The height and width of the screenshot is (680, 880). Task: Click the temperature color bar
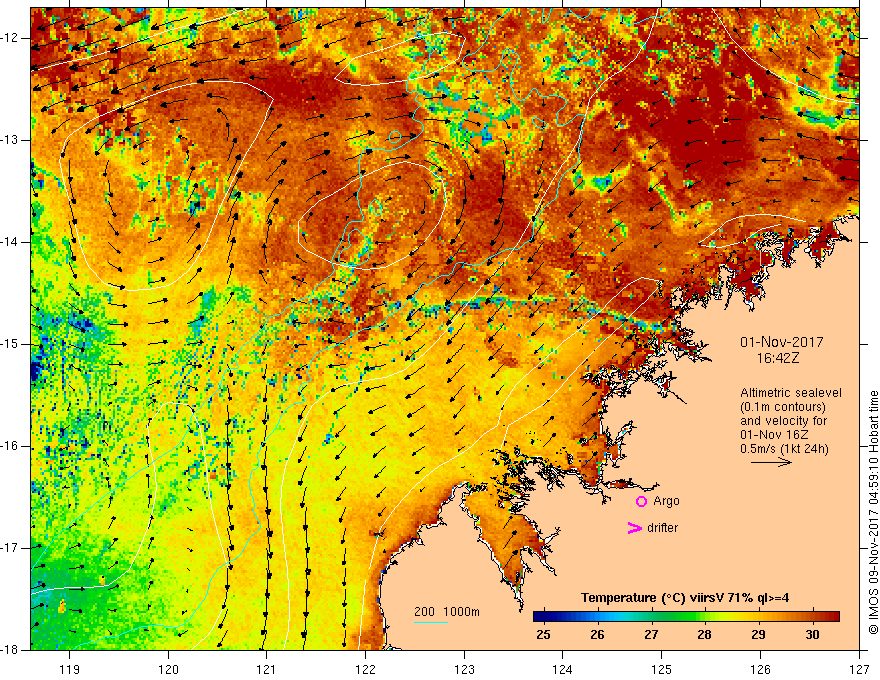[686, 617]
